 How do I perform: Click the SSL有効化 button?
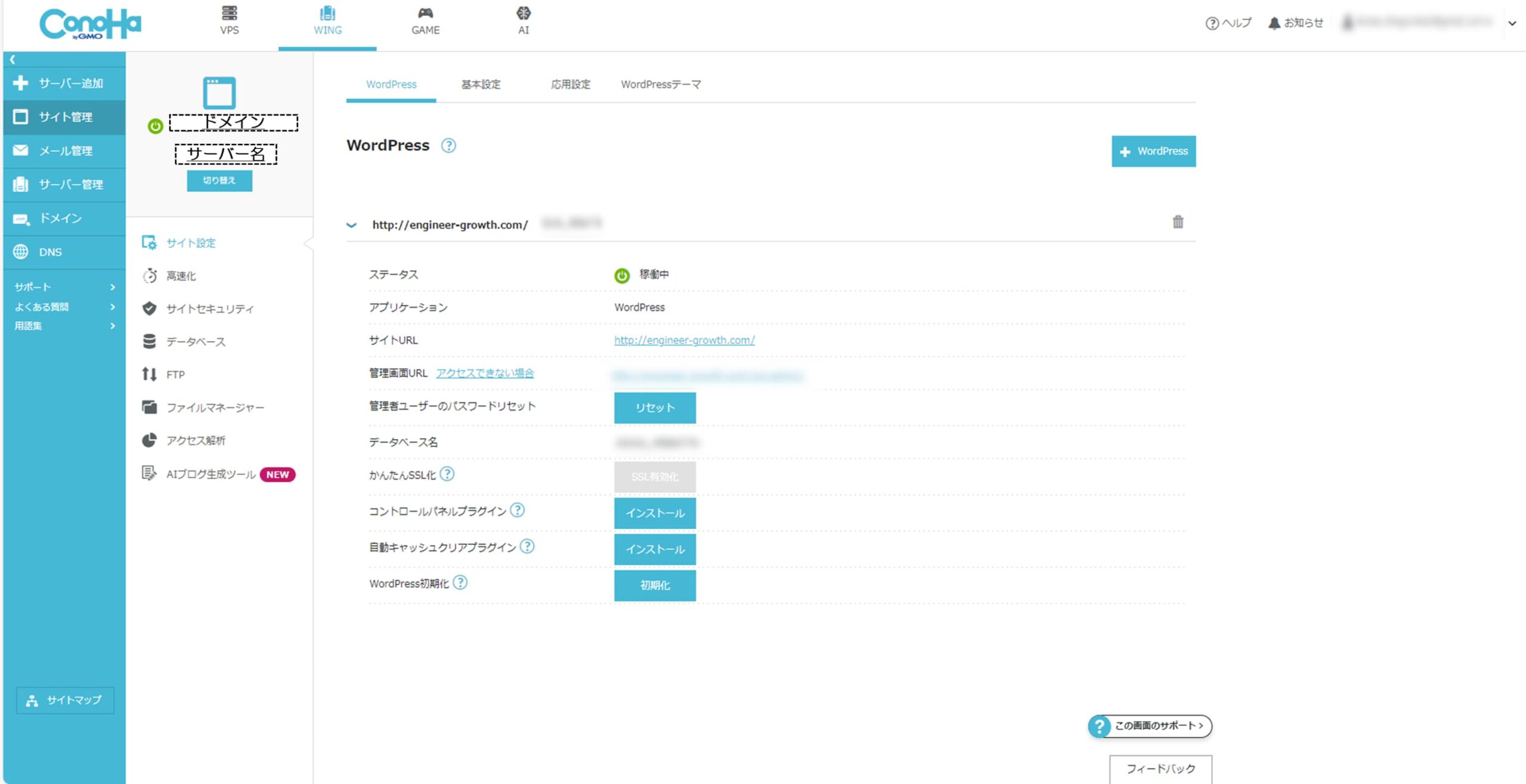click(x=655, y=477)
